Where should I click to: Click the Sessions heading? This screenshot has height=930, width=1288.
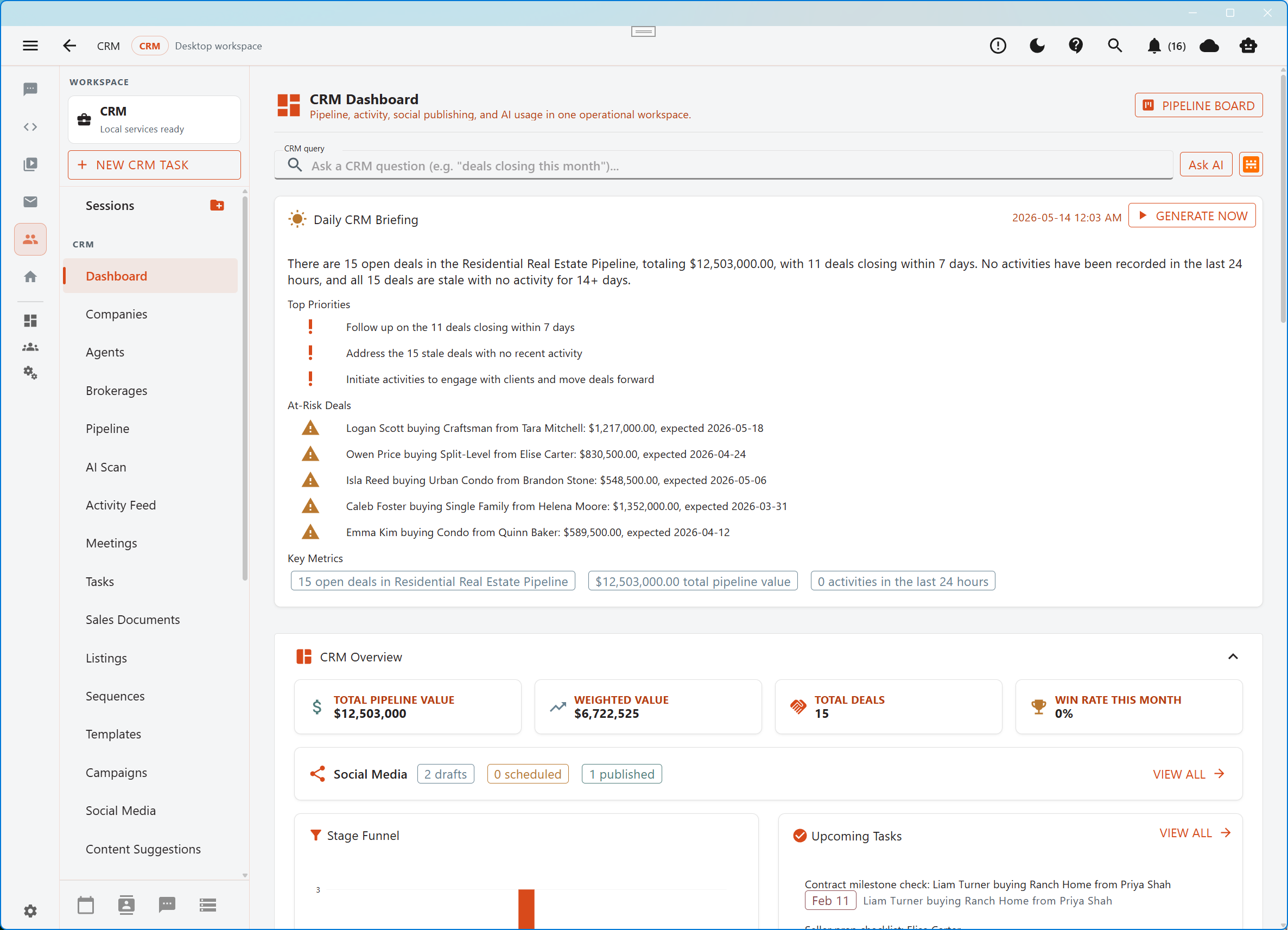point(110,206)
